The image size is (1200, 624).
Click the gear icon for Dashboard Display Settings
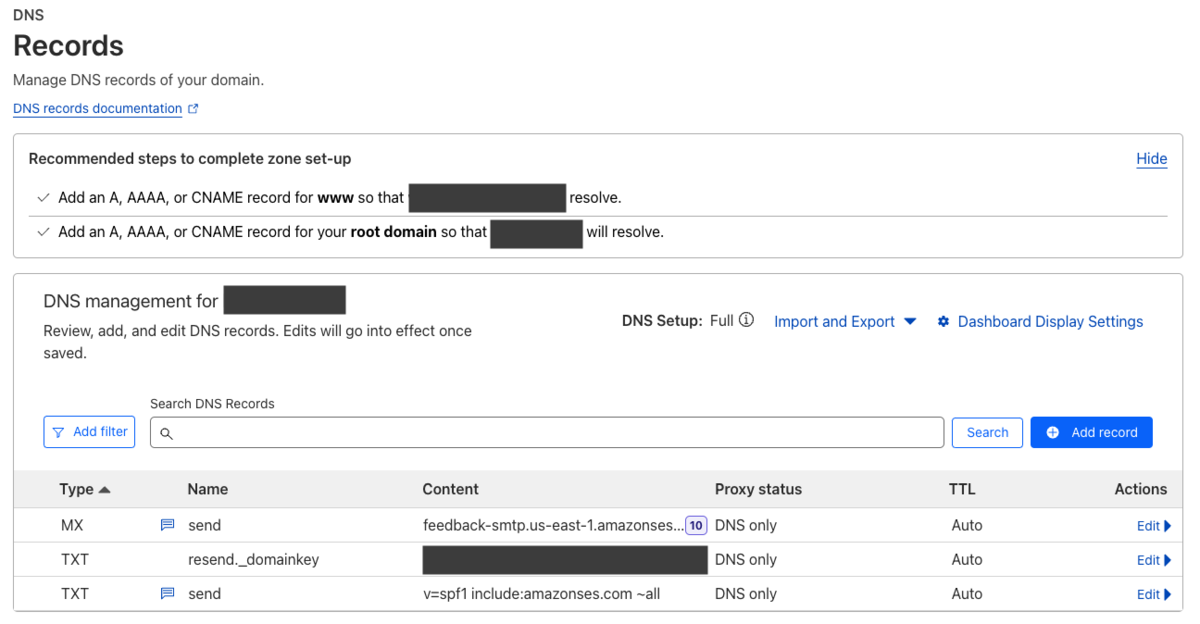pyautogui.click(x=943, y=322)
